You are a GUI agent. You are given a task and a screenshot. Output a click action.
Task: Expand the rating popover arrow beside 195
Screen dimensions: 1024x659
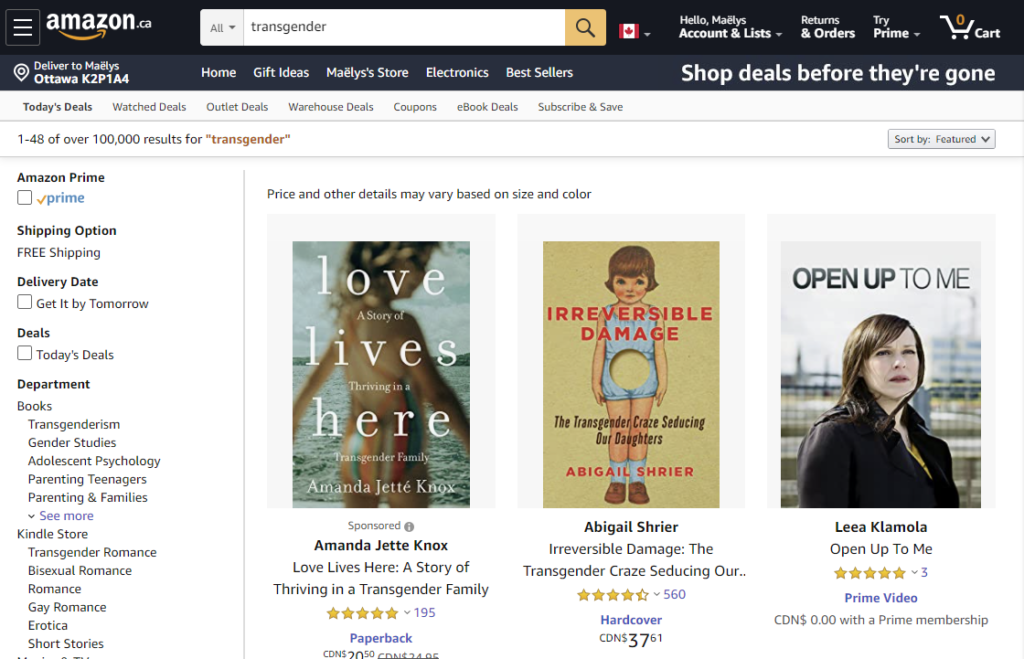point(407,613)
